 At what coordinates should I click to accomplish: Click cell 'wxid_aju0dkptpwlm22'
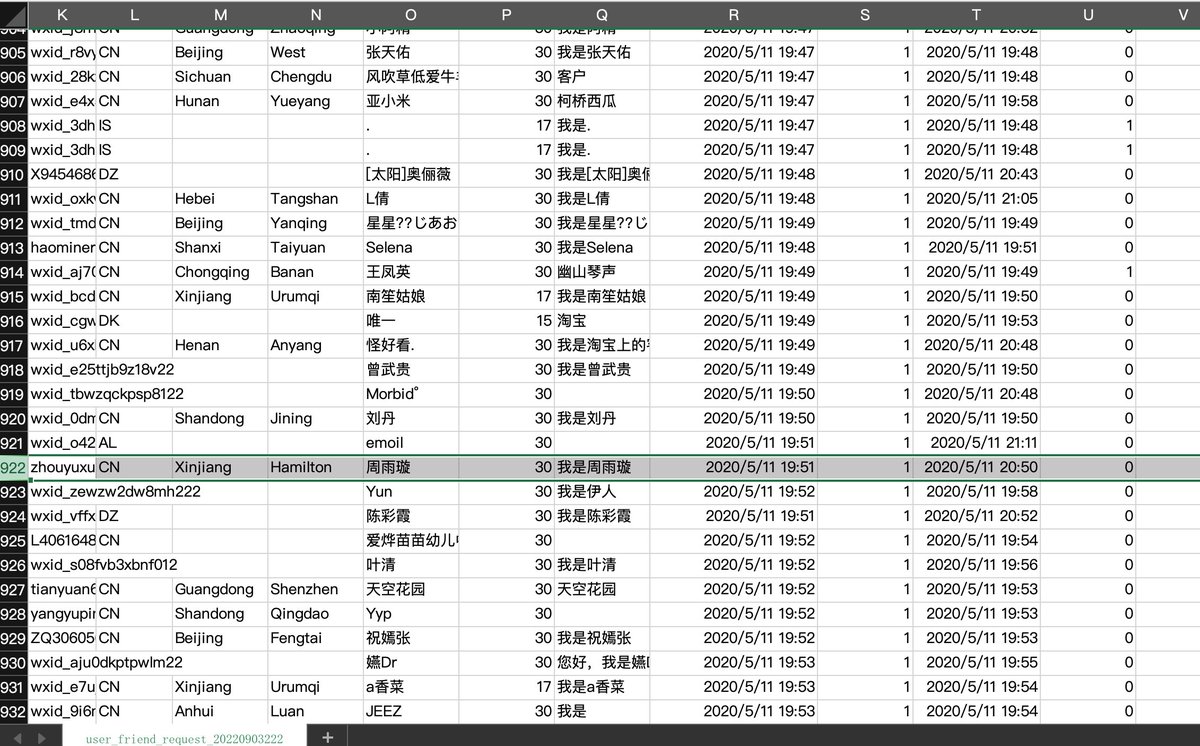pos(107,662)
